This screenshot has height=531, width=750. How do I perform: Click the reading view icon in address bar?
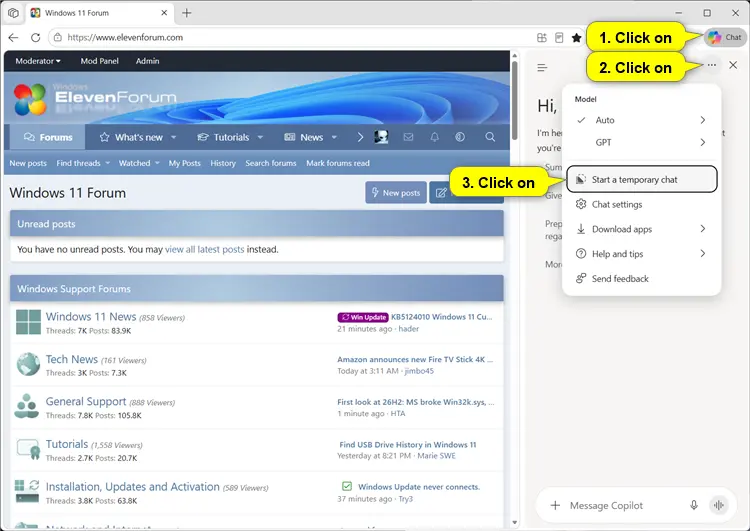click(559, 37)
